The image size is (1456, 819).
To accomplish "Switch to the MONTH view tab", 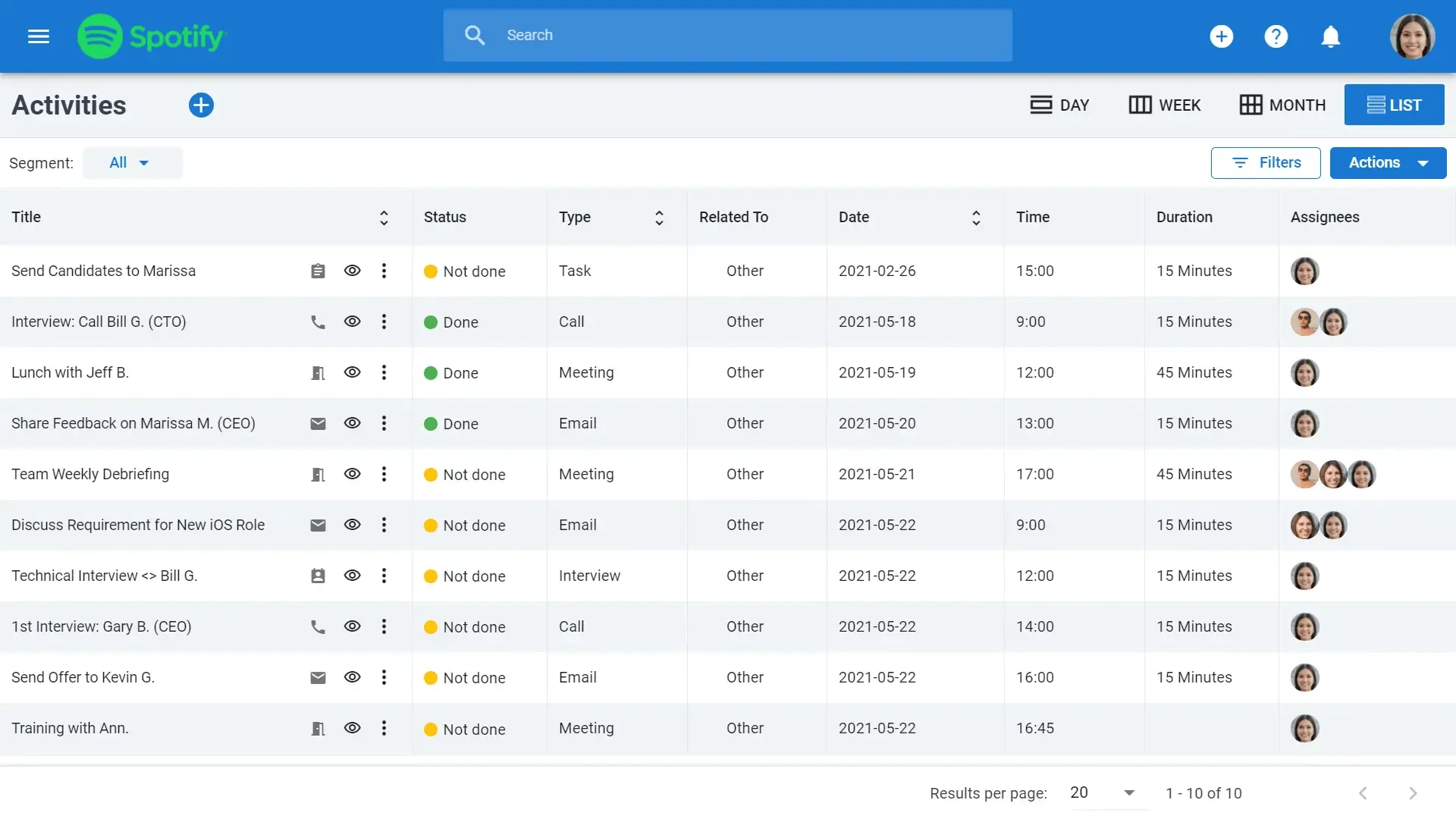I will click(1282, 105).
